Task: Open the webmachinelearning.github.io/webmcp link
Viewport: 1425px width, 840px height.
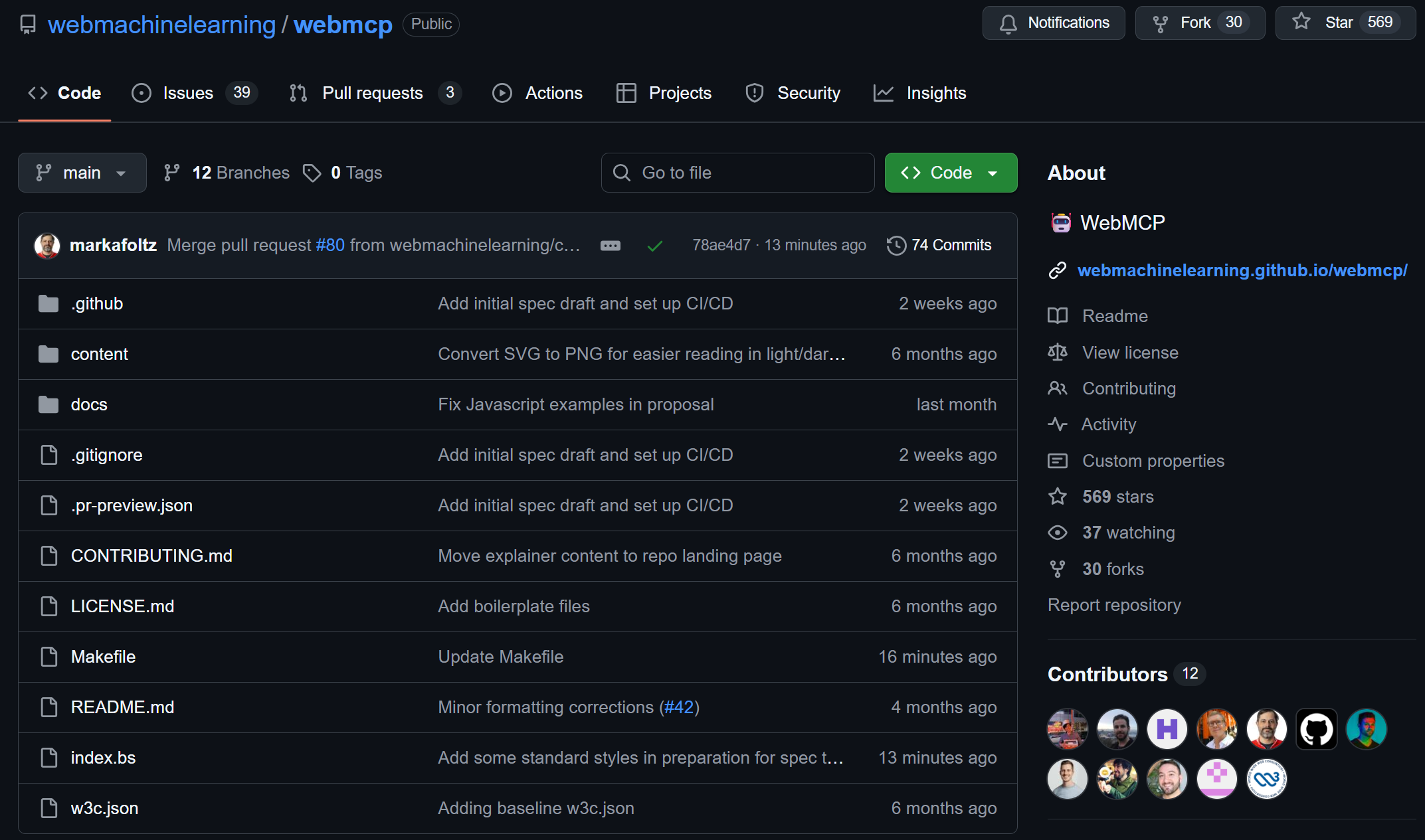Action: tap(1242, 270)
